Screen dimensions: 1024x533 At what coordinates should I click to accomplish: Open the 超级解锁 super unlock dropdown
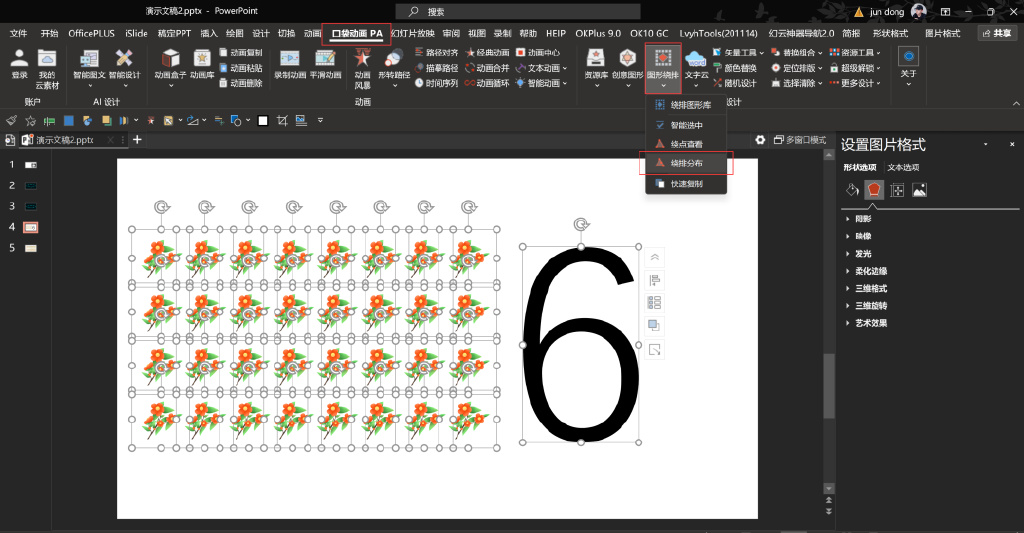(x=855, y=68)
